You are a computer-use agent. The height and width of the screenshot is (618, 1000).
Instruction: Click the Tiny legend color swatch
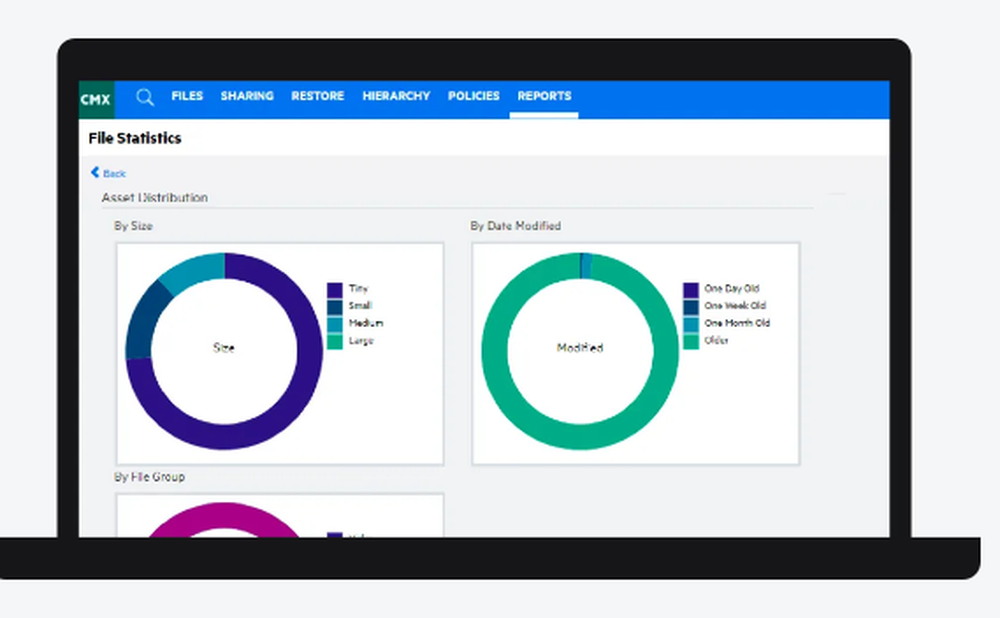(335, 290)
